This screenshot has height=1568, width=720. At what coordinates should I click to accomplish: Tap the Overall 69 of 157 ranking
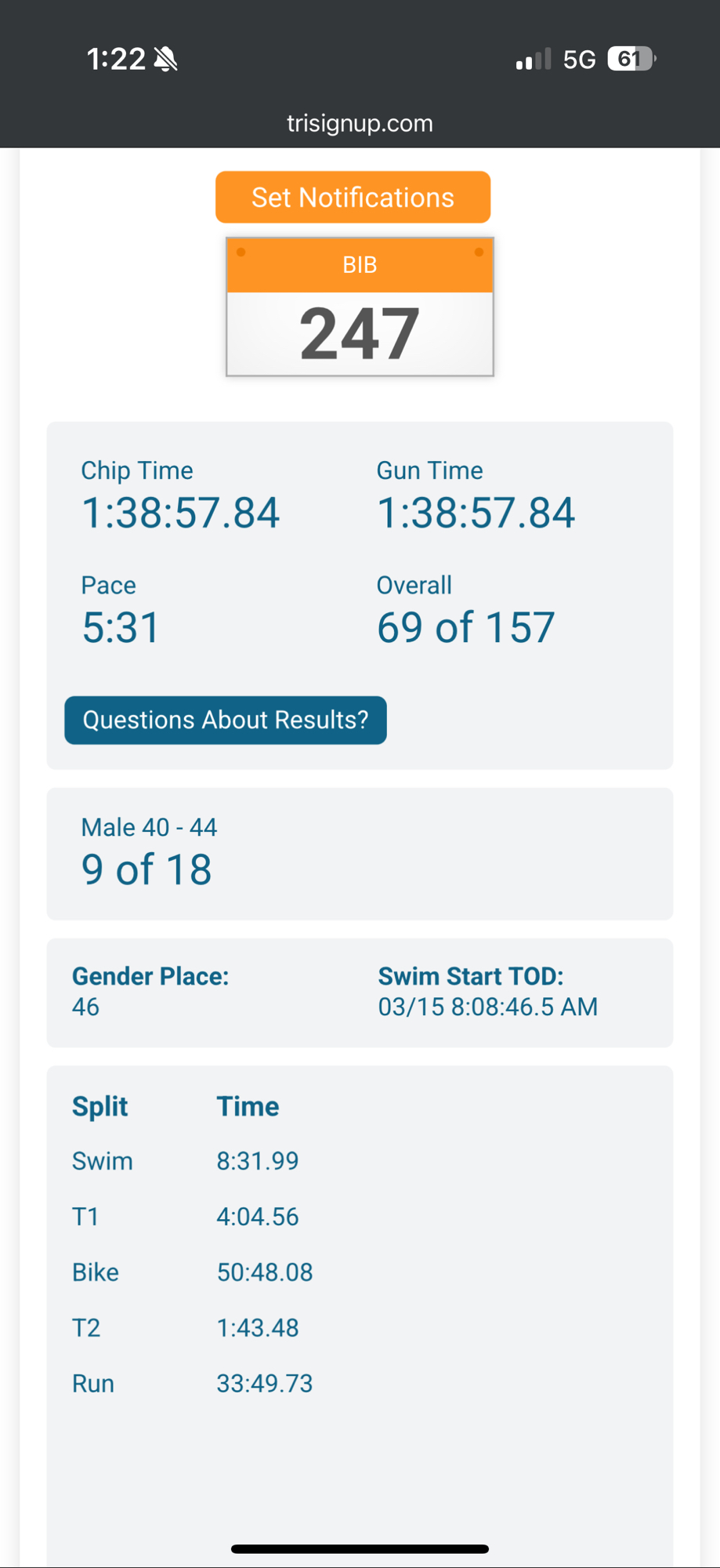[x=465, y=627]
